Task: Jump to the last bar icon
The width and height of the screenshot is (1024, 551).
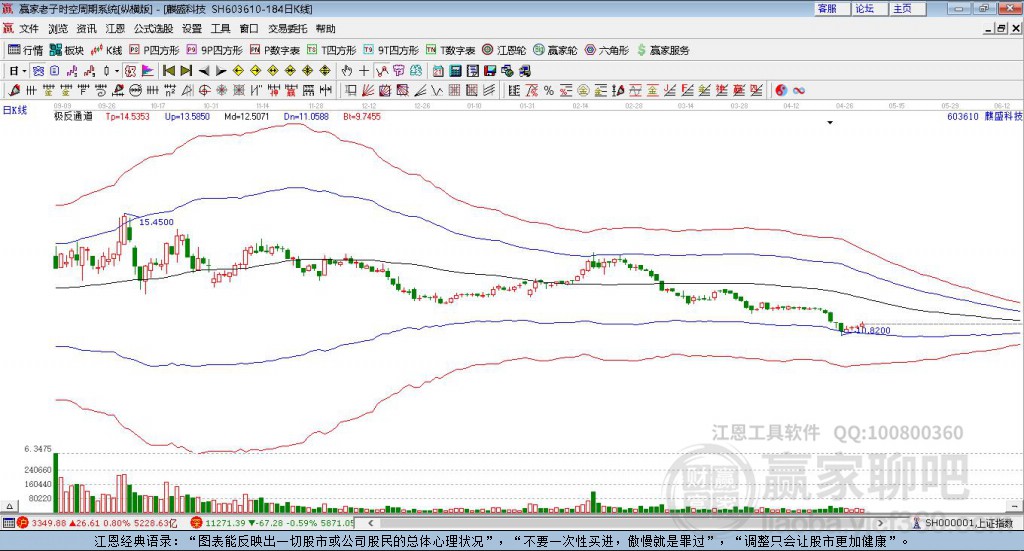Action: click(186, 71)
